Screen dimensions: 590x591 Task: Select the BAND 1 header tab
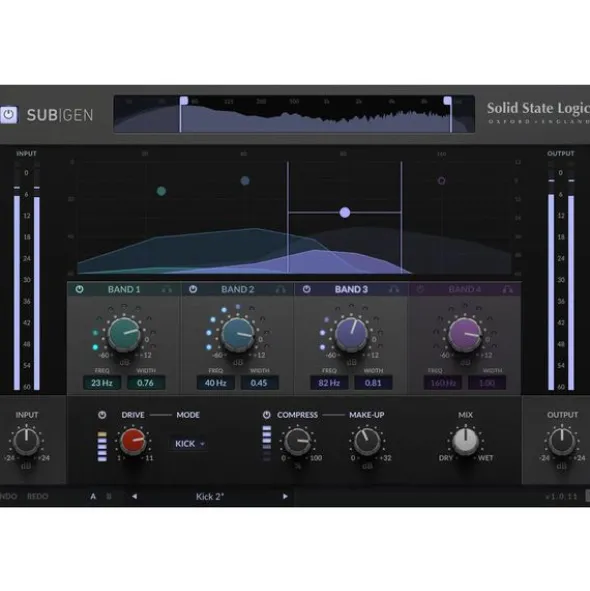click(x=124, y=289)
